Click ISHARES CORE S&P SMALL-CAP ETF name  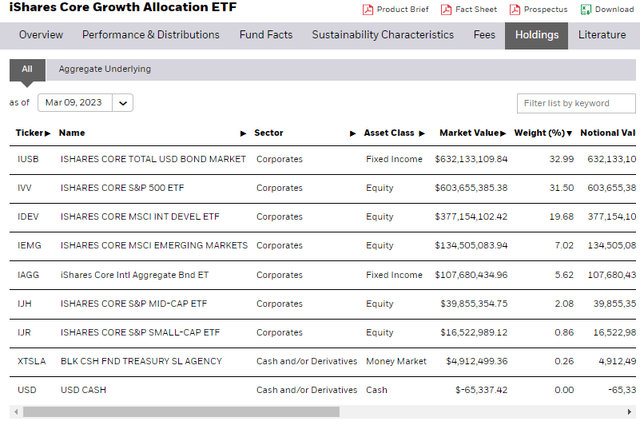(140, 332)
